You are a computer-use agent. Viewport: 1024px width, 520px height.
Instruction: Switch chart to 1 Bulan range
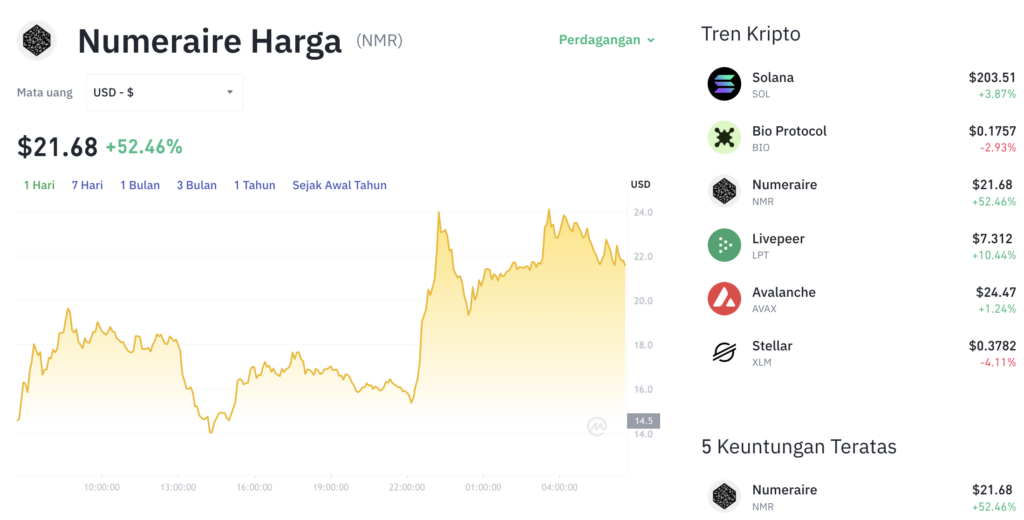pyautogui.click(x=140, y=185)
